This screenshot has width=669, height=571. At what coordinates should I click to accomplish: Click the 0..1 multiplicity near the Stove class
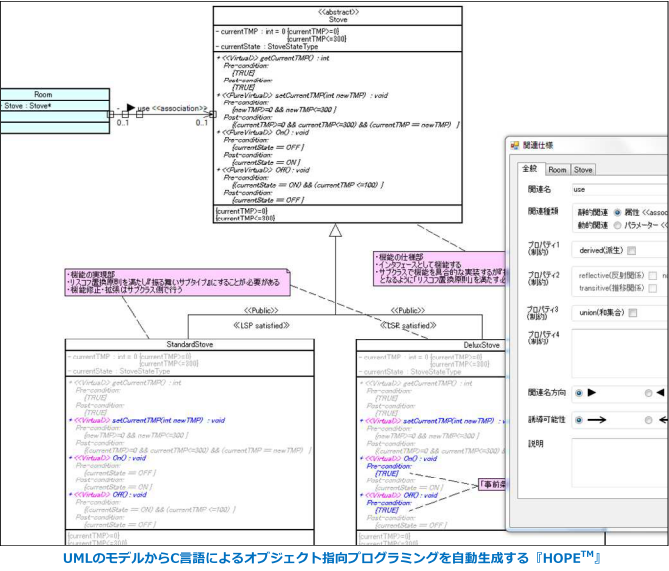point(202,123)
